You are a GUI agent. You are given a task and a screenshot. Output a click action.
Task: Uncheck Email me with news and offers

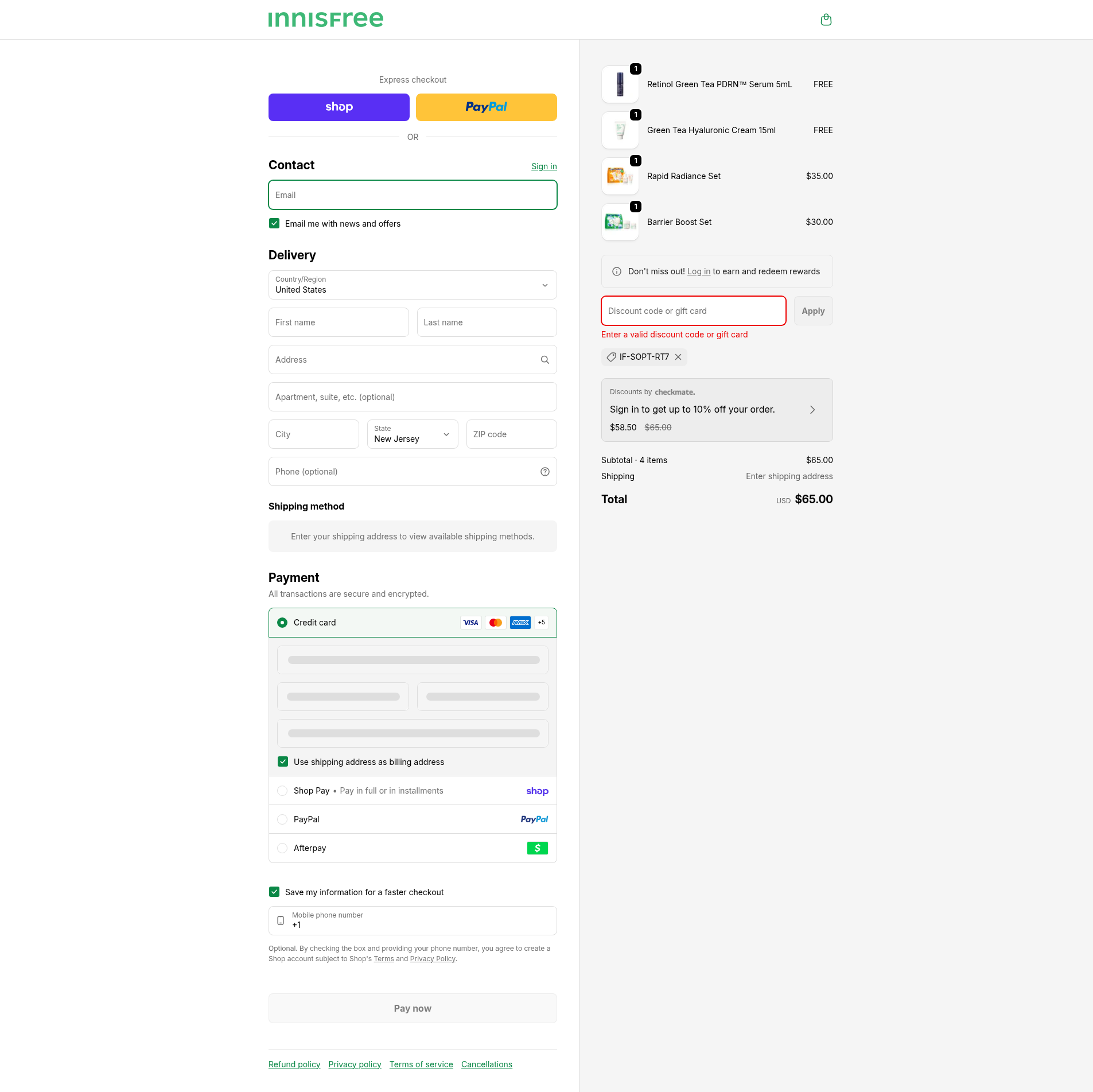[x=274, y=224]
